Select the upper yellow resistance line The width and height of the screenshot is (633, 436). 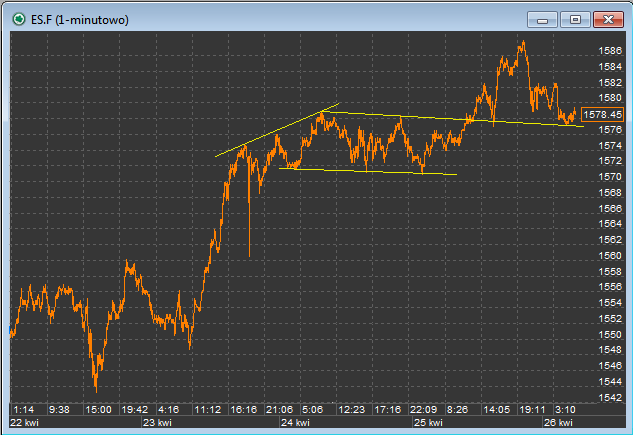(453, 119)
